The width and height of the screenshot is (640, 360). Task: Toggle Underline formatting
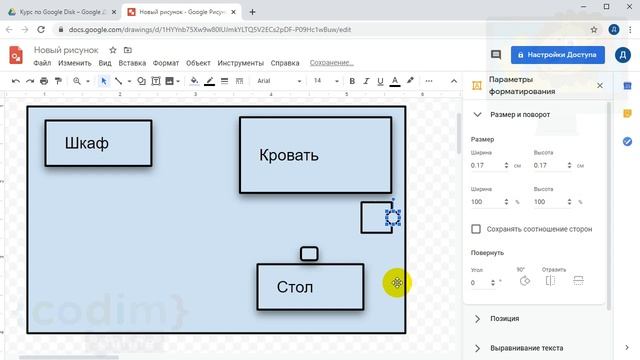click(380, 81)
